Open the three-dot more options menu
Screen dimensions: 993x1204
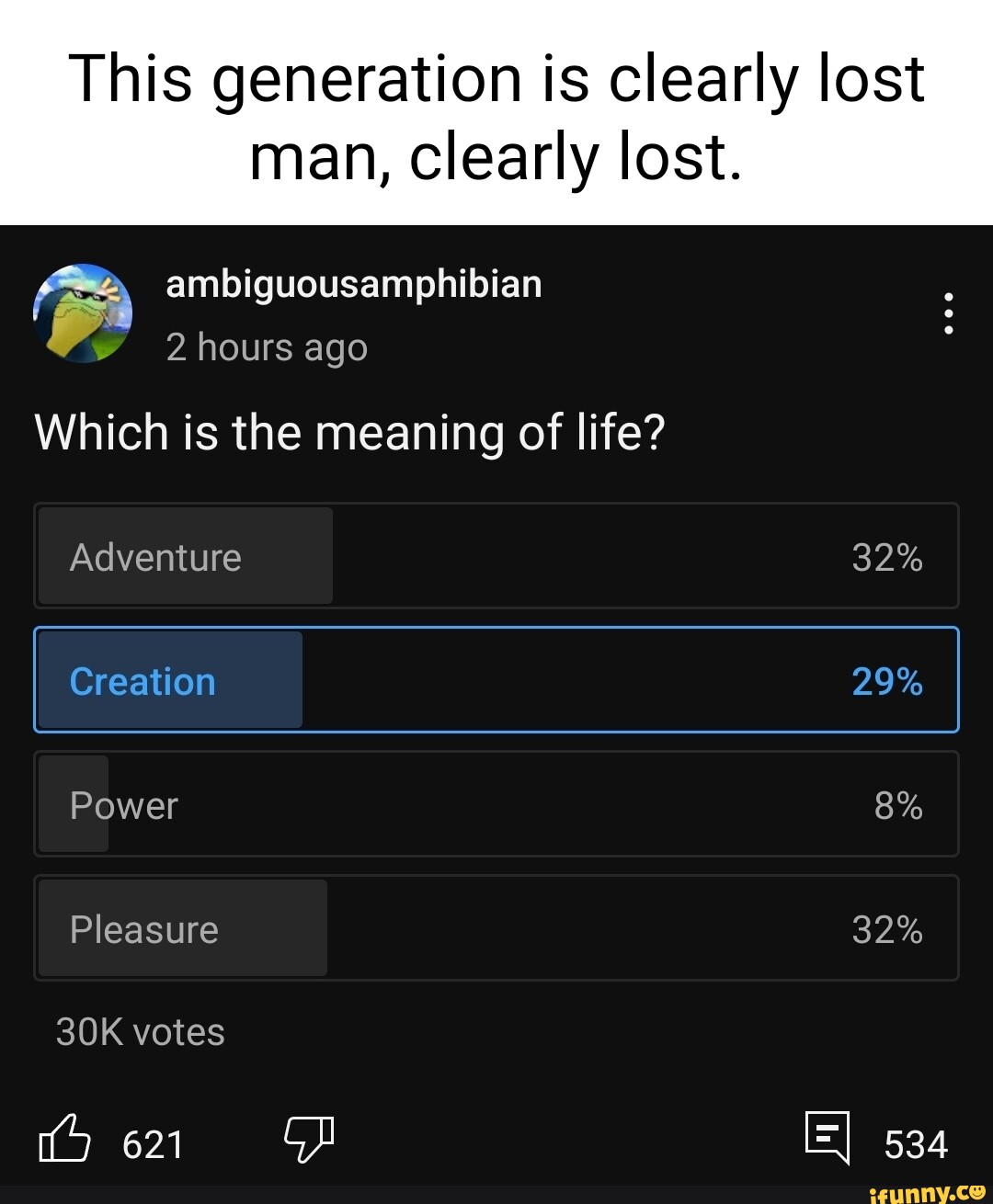(x=948, y=313)
